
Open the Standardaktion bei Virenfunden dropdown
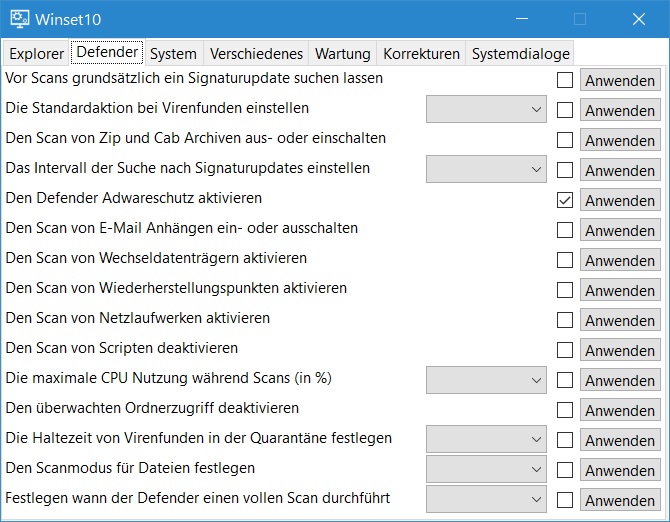pos(486,110)
